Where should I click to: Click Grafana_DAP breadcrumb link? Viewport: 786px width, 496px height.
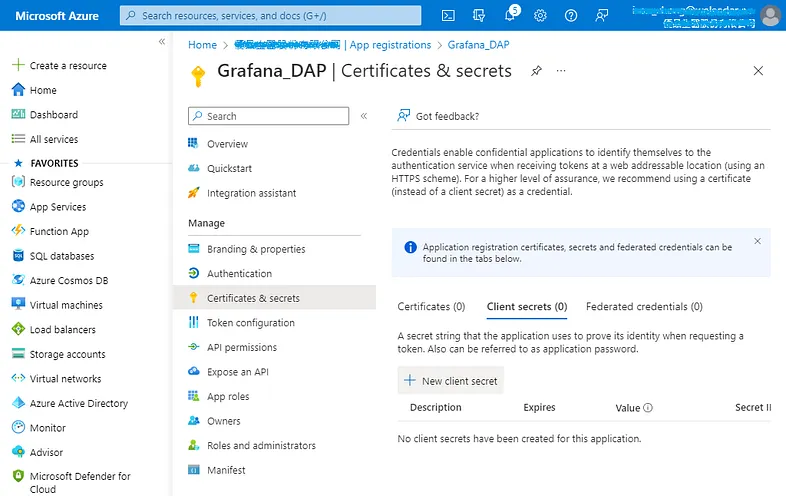pos(478,45)
